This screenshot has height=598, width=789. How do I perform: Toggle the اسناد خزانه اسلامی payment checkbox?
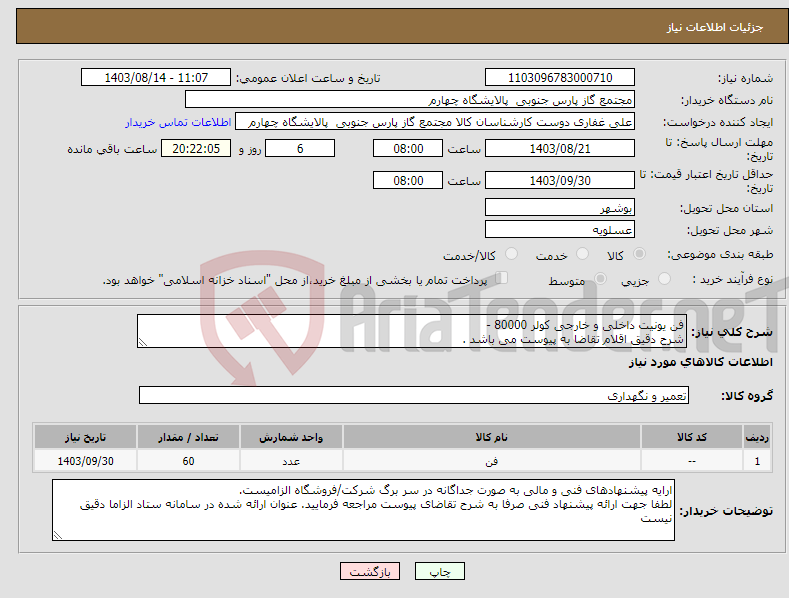pos(501,278)
